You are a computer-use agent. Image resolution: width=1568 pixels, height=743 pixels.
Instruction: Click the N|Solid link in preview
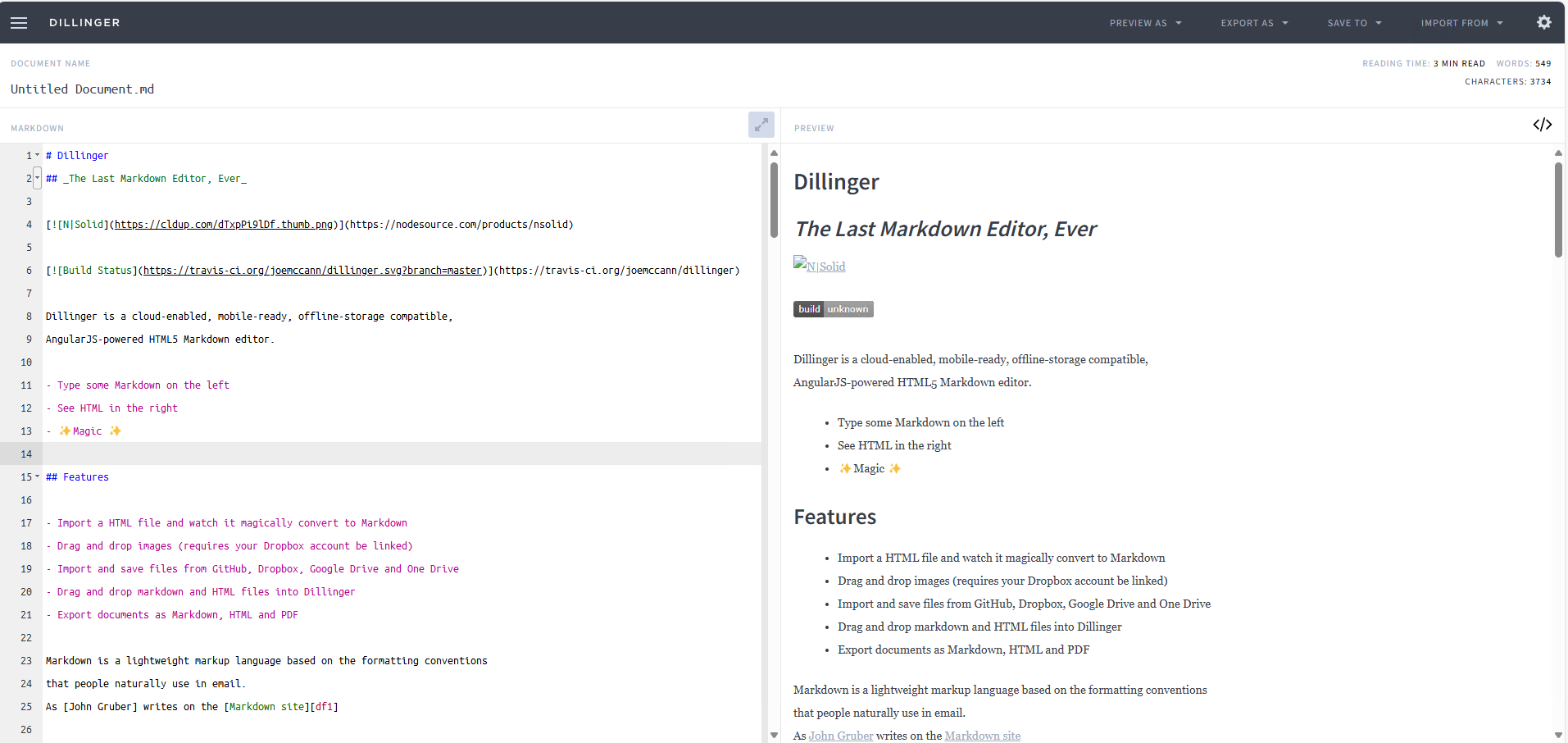[826, 267]
